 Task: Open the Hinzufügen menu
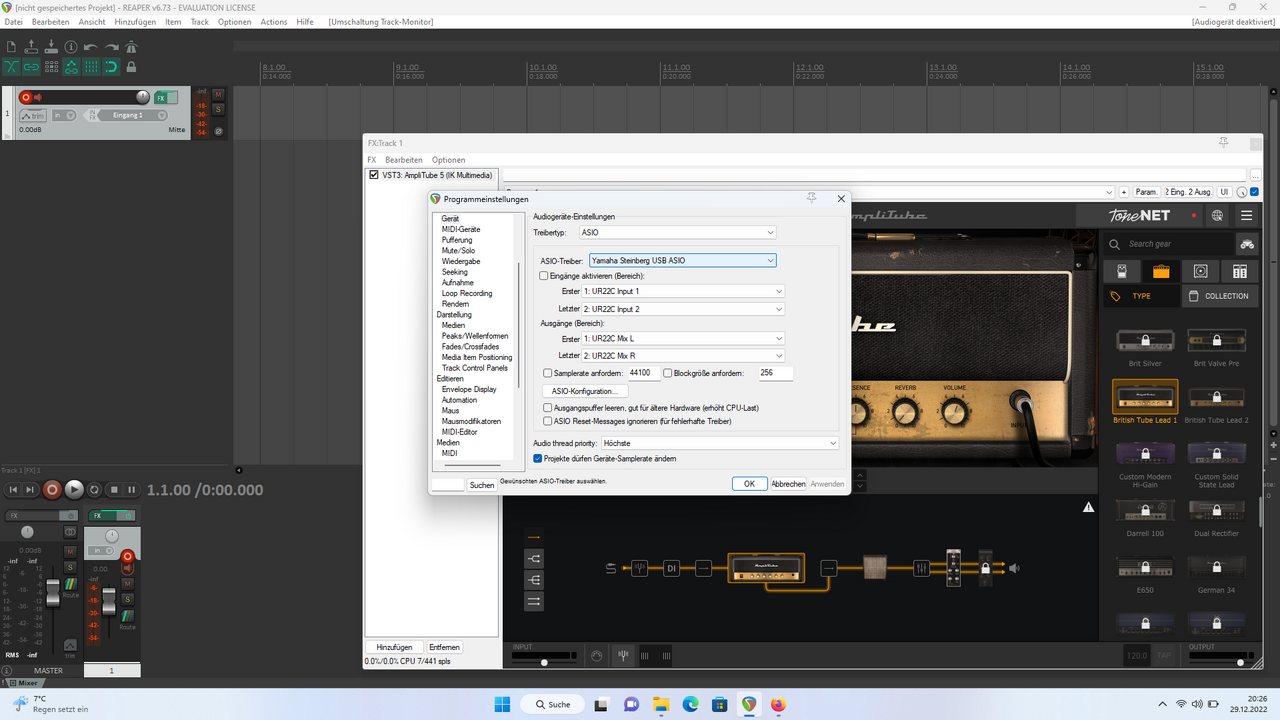[x=135, y=22]
